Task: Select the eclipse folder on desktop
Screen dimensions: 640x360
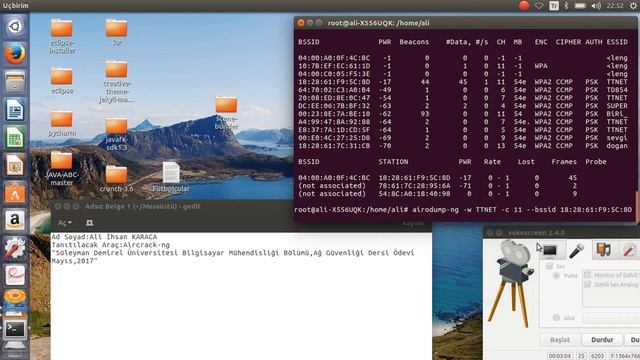Action: [x=62, y=81]
